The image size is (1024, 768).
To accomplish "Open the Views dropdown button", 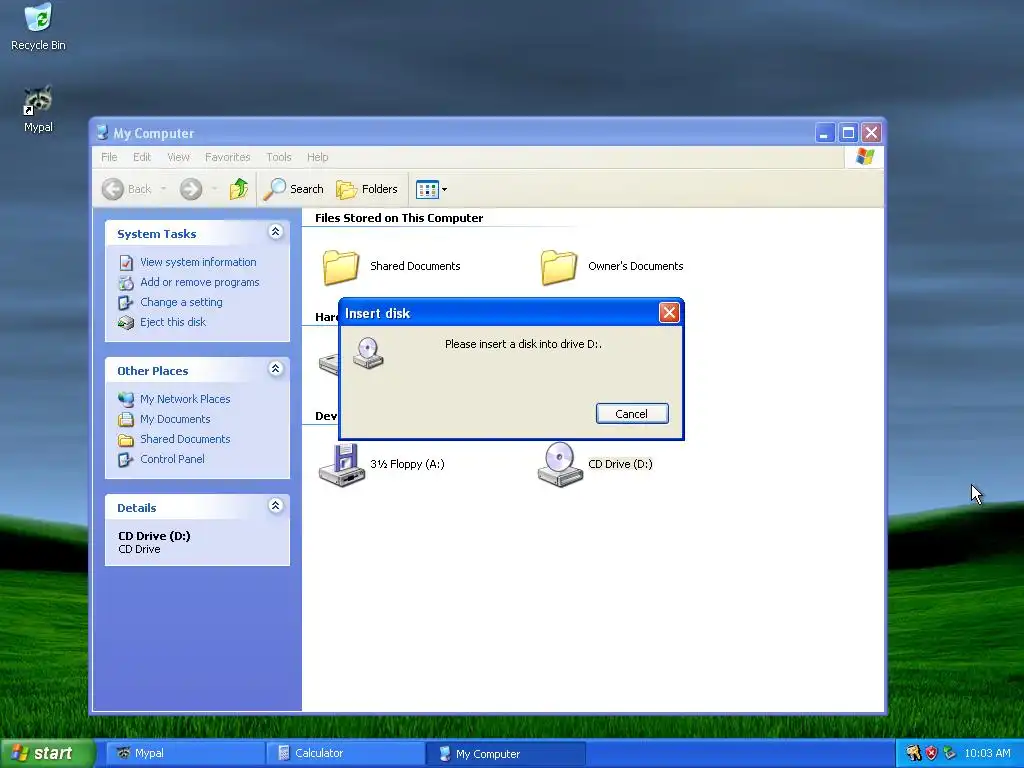I will pos(431,189).
